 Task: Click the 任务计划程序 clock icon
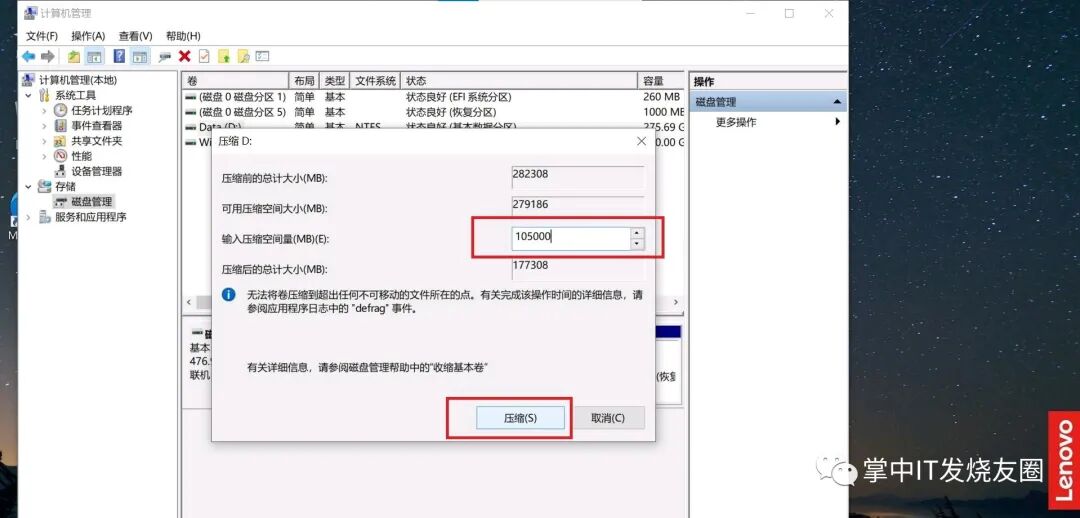pyautogui.click(x=61, y=110)
